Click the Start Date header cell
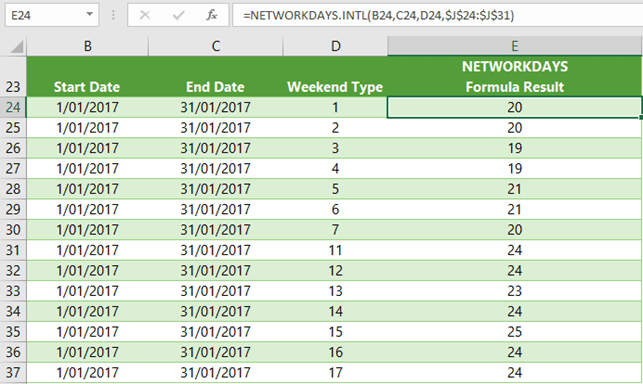This screenshot has height=384, width=643. (87, 77)
